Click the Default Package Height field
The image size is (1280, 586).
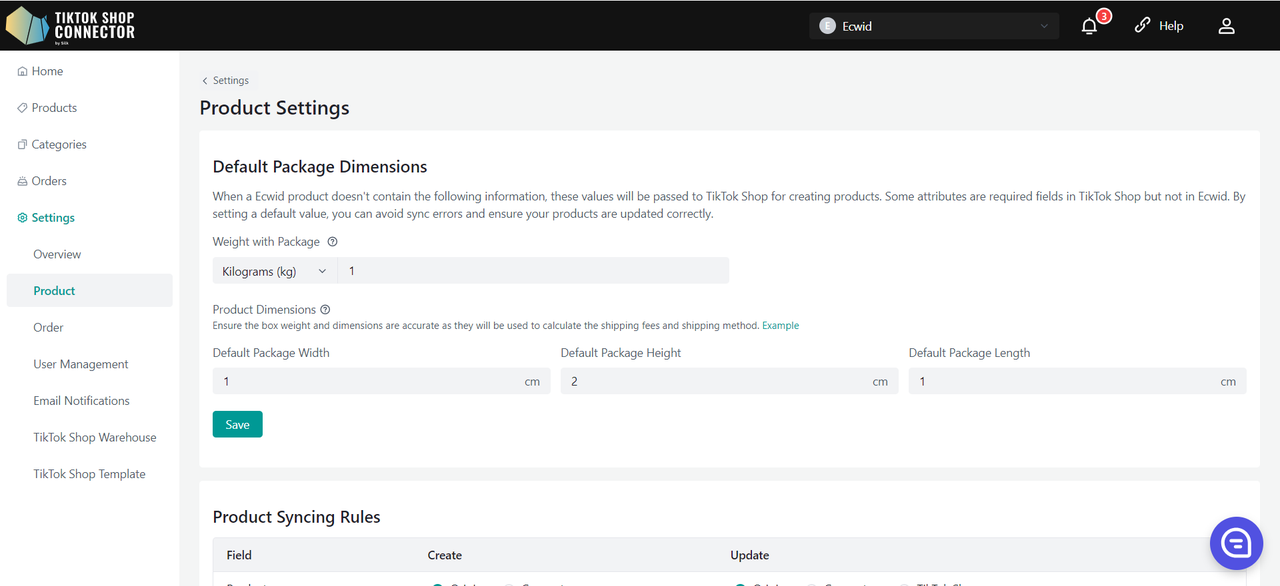point(729,381)
